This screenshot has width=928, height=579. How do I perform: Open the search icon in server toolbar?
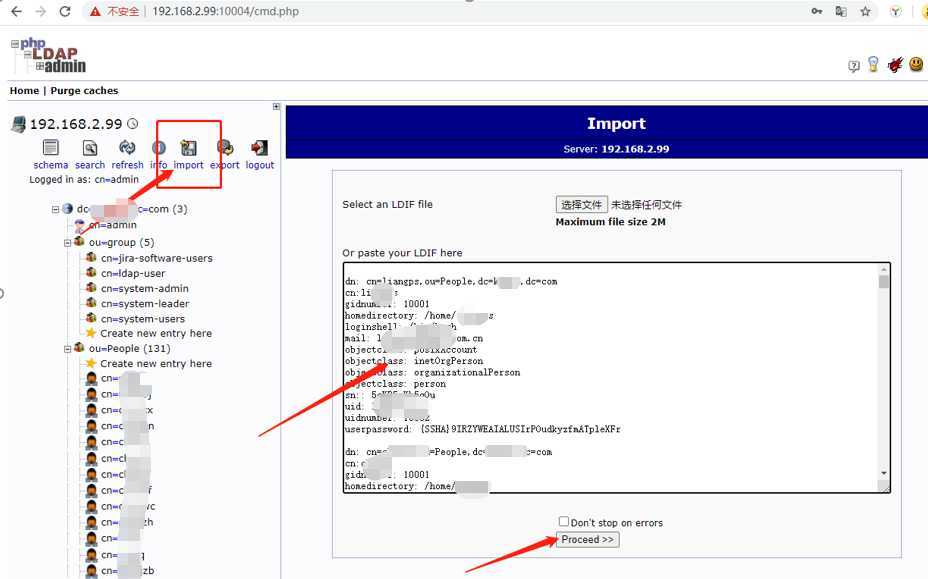click(89, 147)
